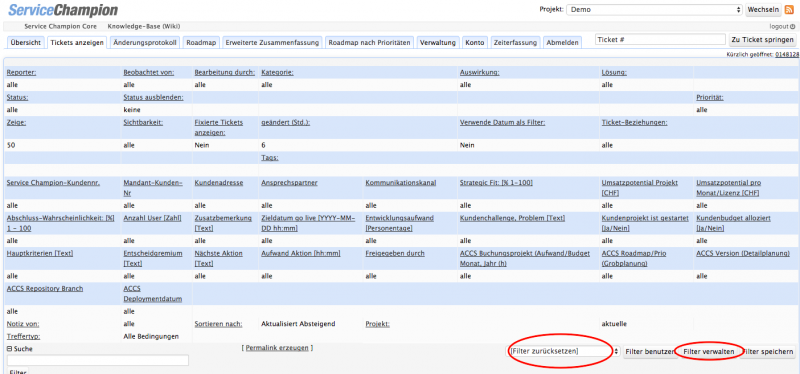Click the Filter button below search
Viewport: 800px width, 374px height.
[18, 371]
